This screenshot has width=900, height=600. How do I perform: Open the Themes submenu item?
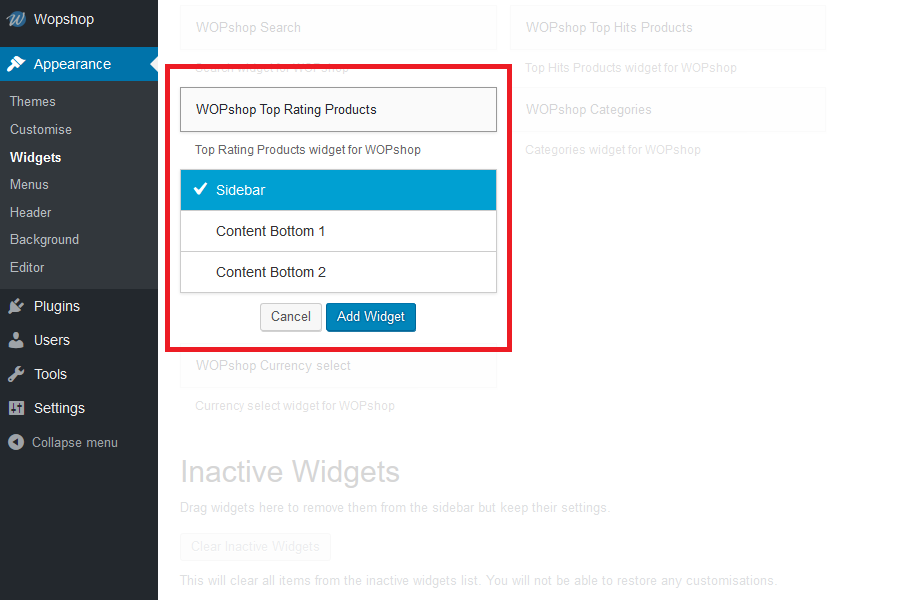click(x=33, y=101)
